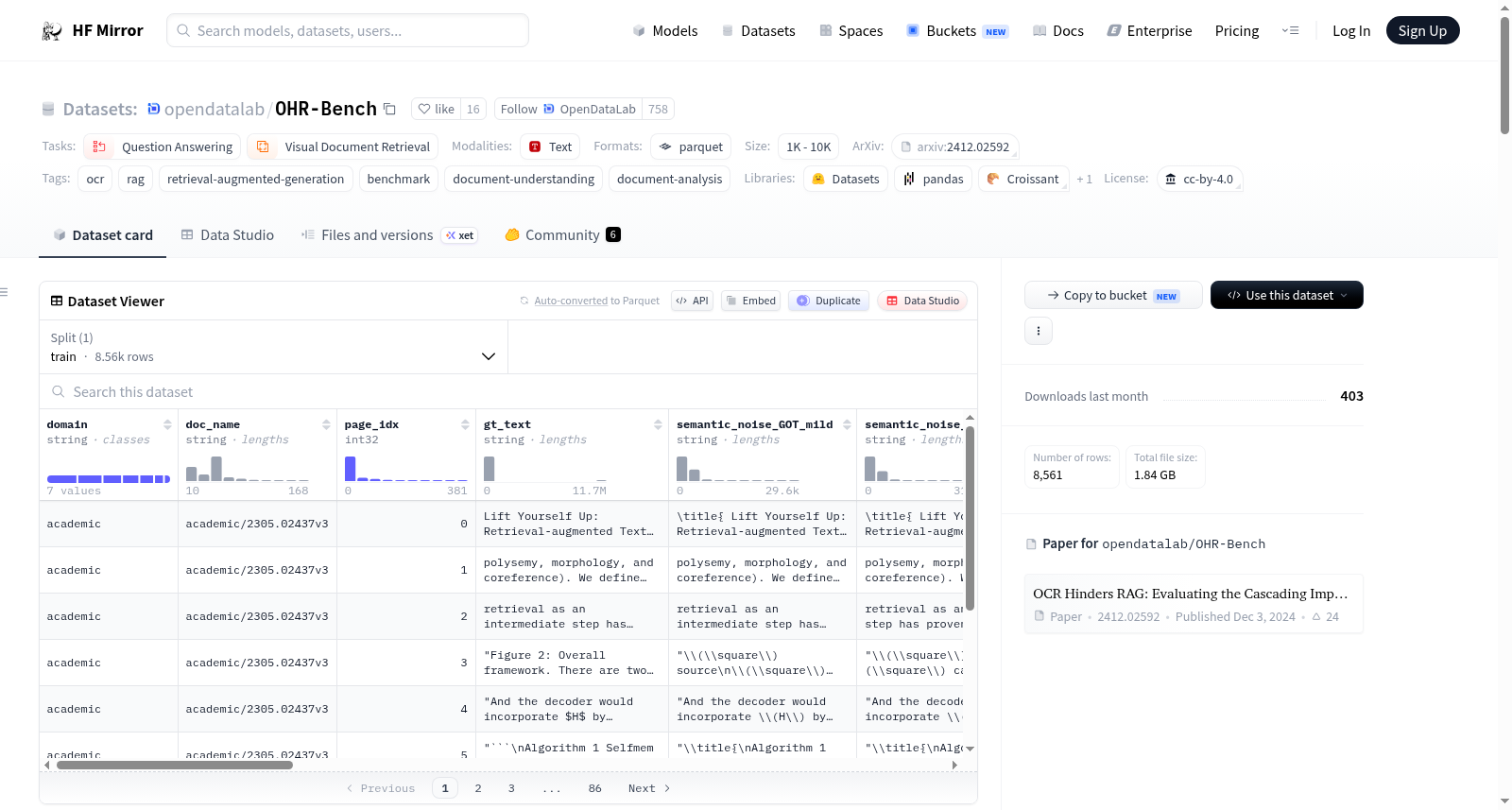Click the table horizontal scrollbar thumb
The height and width of the screenshot is (810, 1512).
coord(175,765)
